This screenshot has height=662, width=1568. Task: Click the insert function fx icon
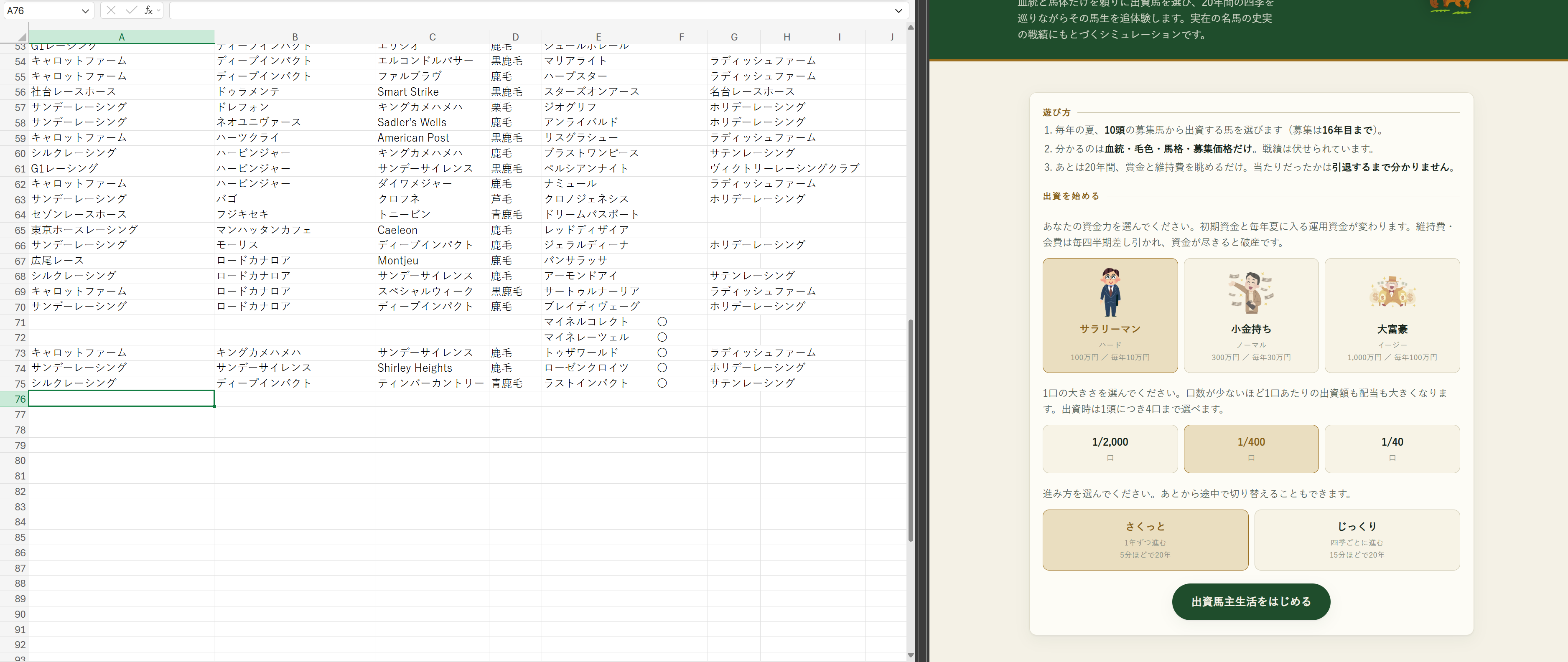pos(148,10)
